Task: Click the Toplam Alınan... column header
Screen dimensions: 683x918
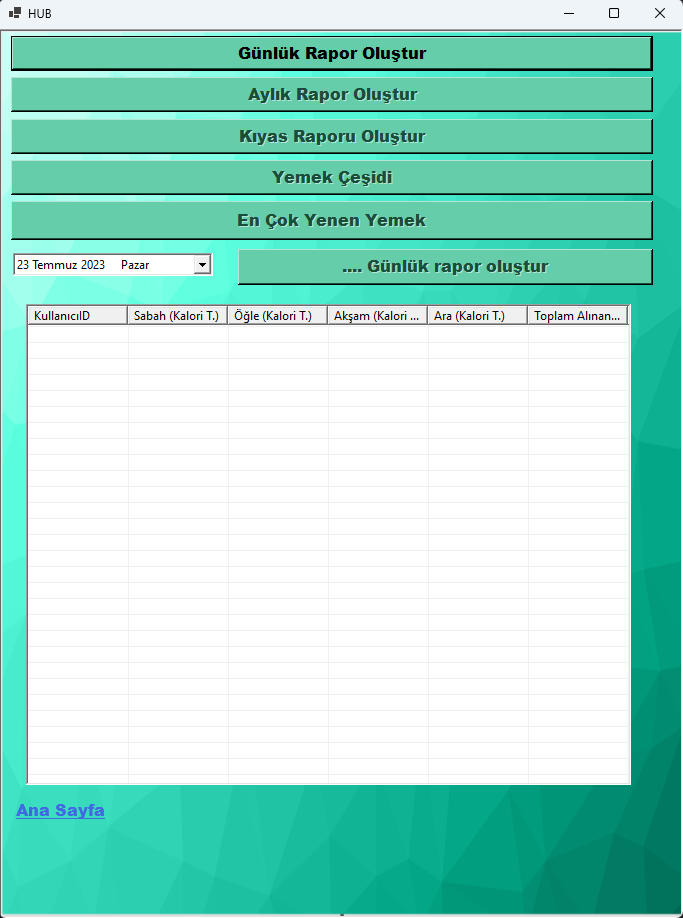Action: pyautogui.click(x=578, y=316)
